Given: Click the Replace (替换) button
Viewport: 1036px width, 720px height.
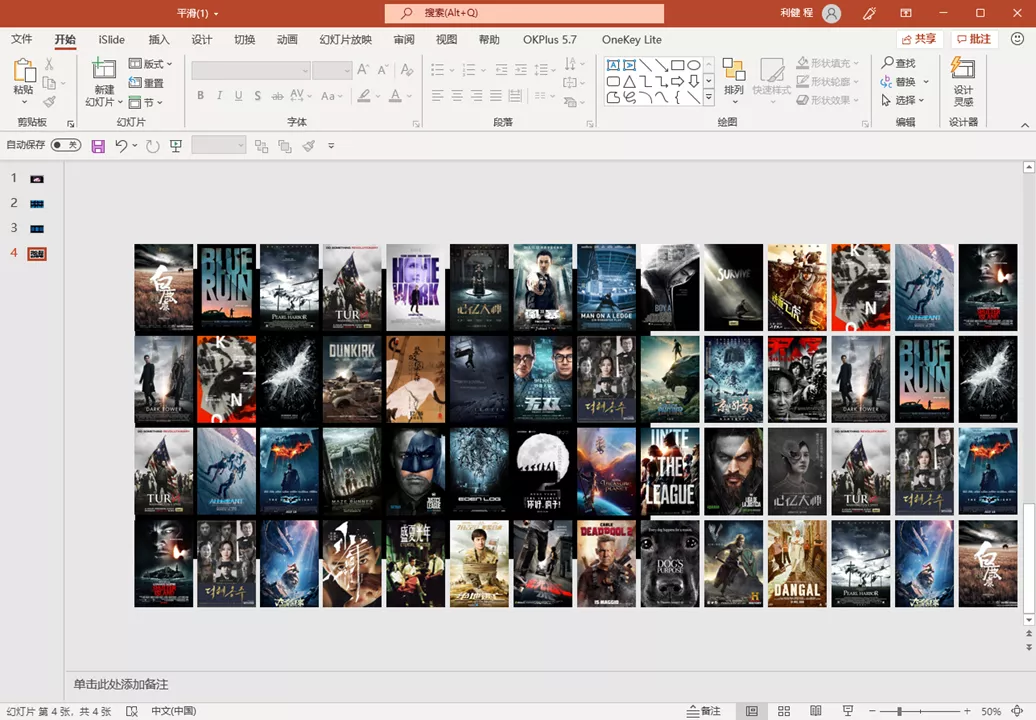Looking at the screenshot, I should [x=899, y=82].
